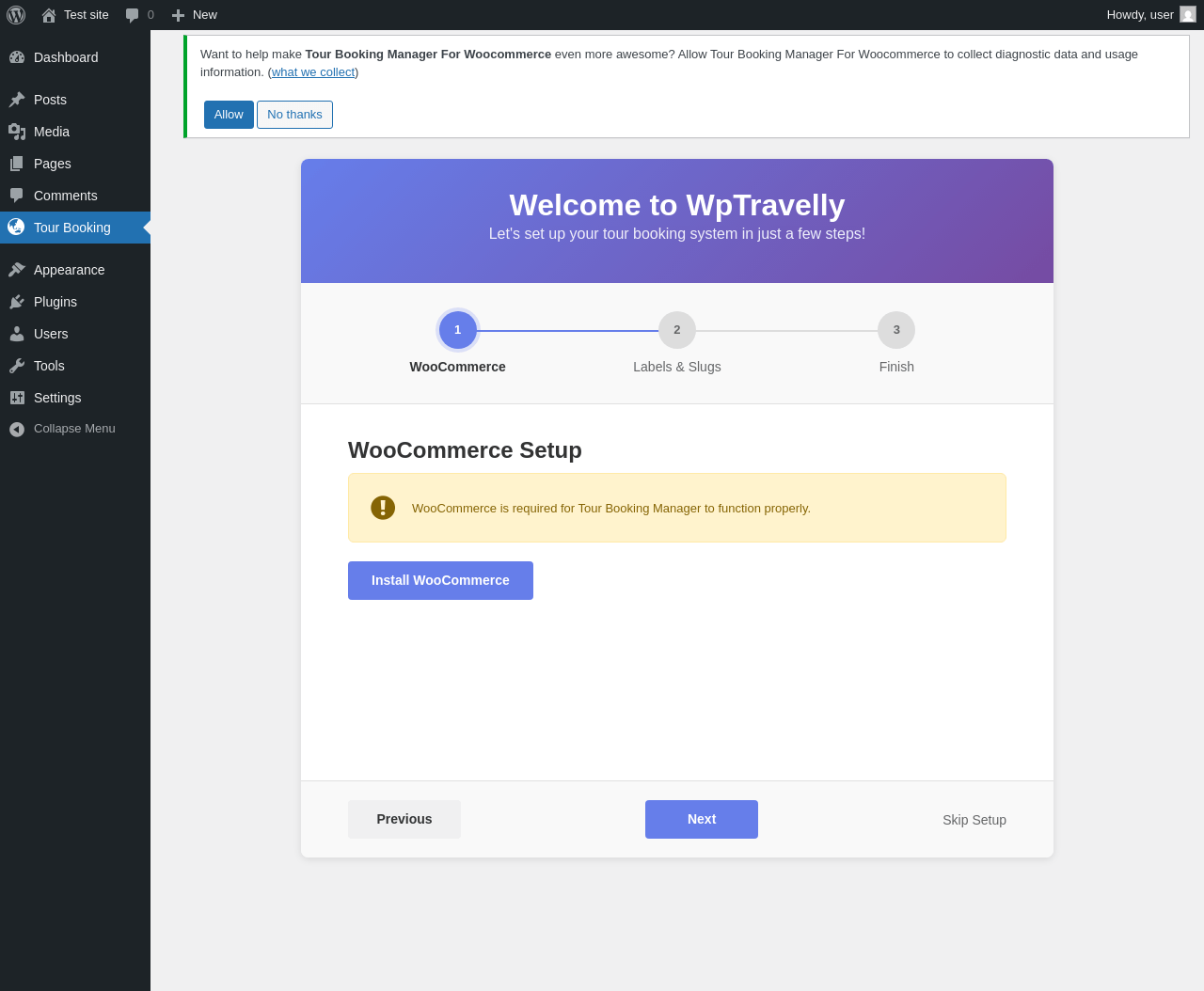Viewport: 1204px width, 991px height.
Task: Click the Test site home icon
Action: pos(49,15)
